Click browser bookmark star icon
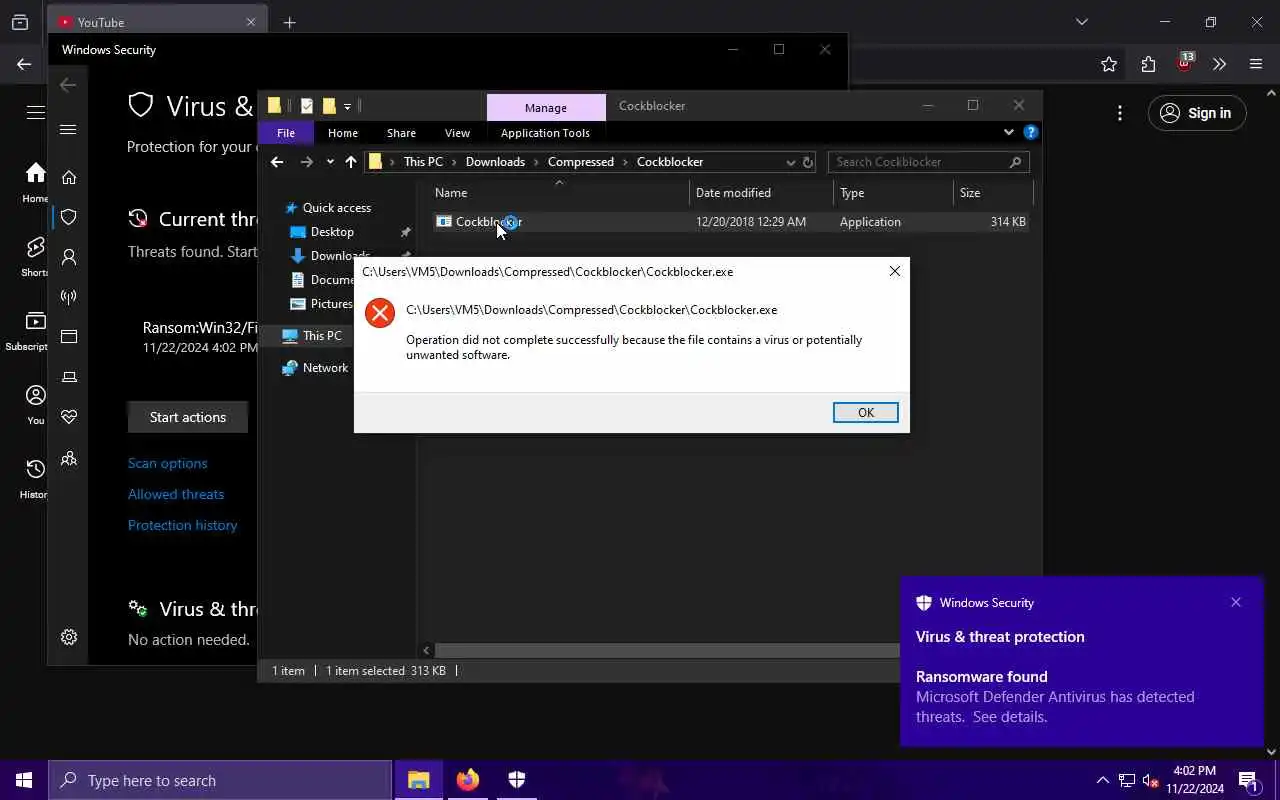 (1109, 64)
